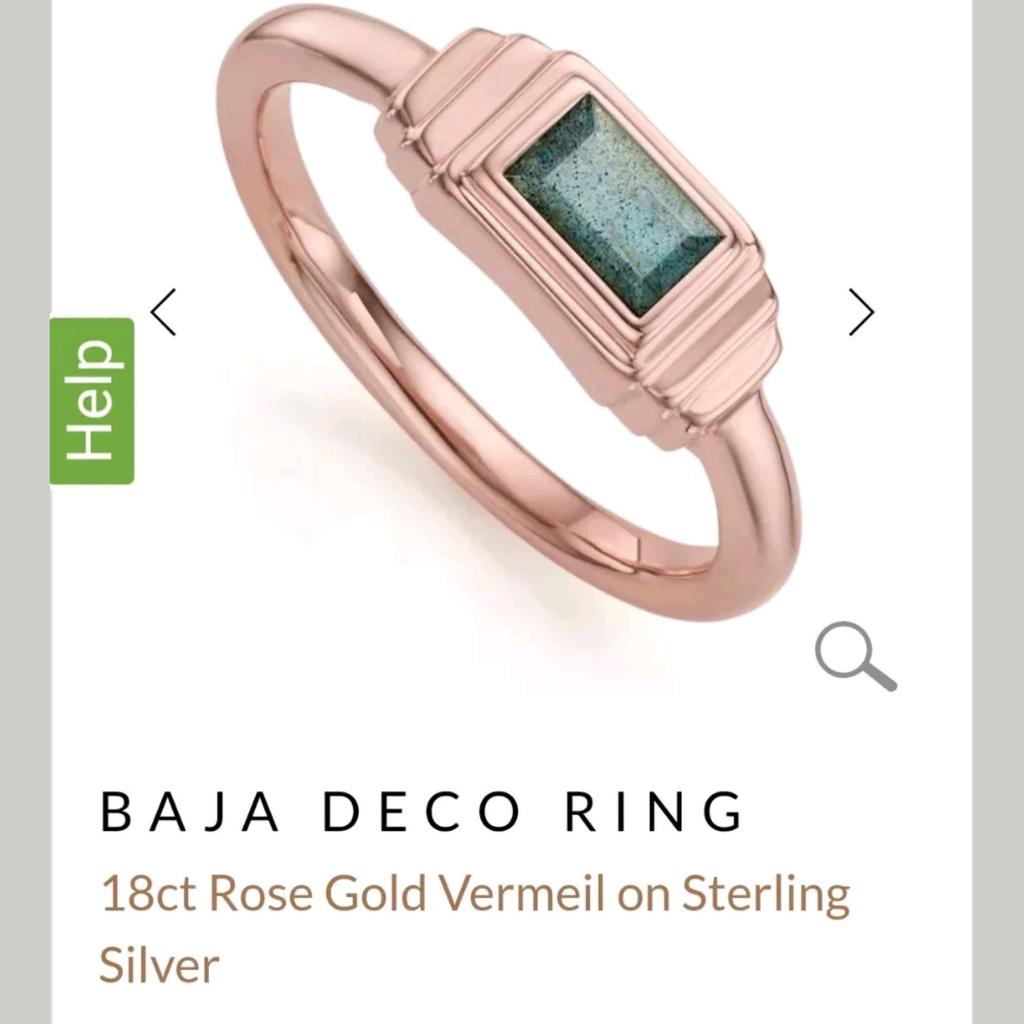Viewport: 1024px width, 1024px height.
Task: Click the left gray page margin
Action: point(25,512)
